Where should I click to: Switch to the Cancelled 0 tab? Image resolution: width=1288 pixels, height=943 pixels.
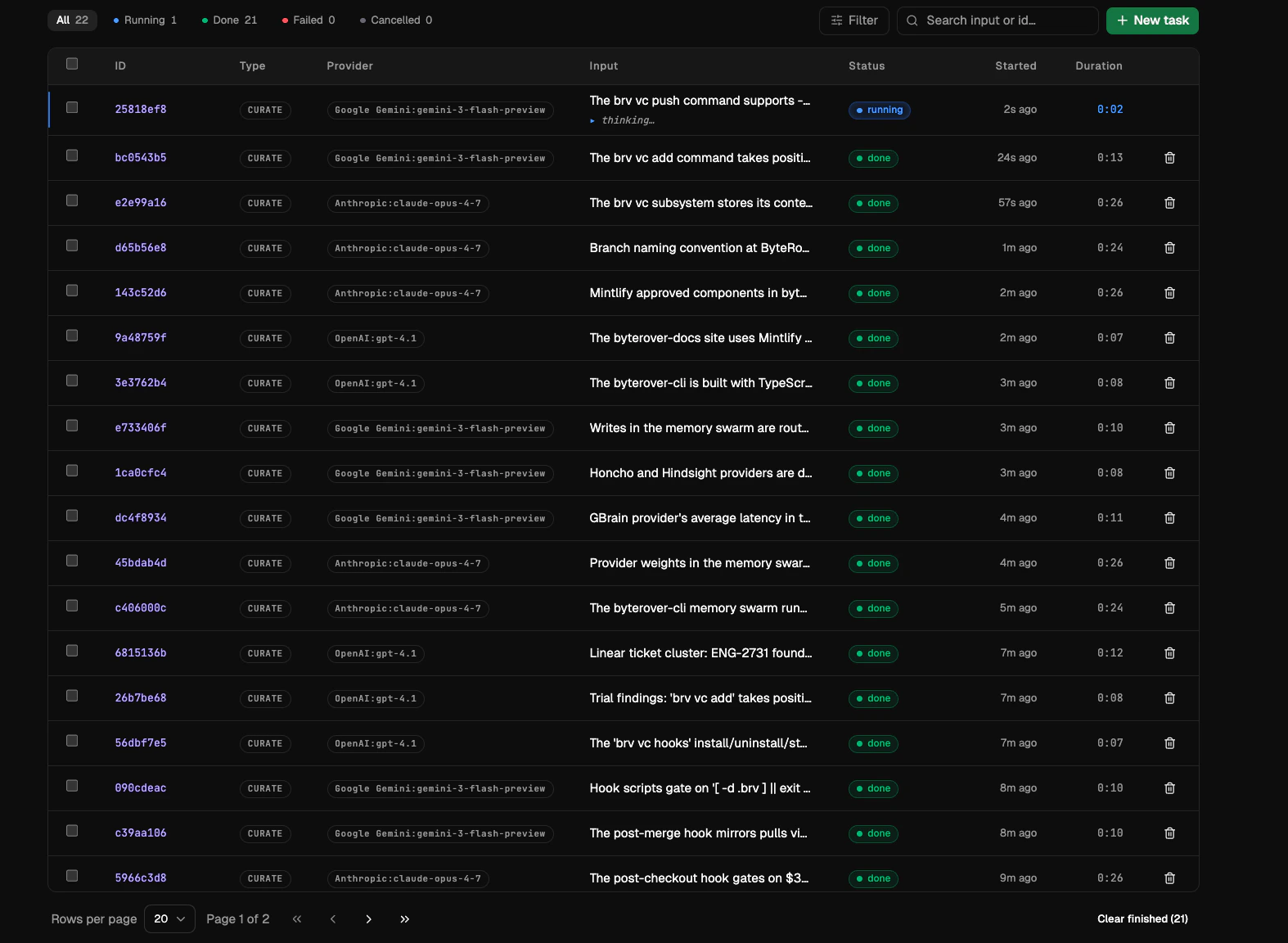coord(396,20)
